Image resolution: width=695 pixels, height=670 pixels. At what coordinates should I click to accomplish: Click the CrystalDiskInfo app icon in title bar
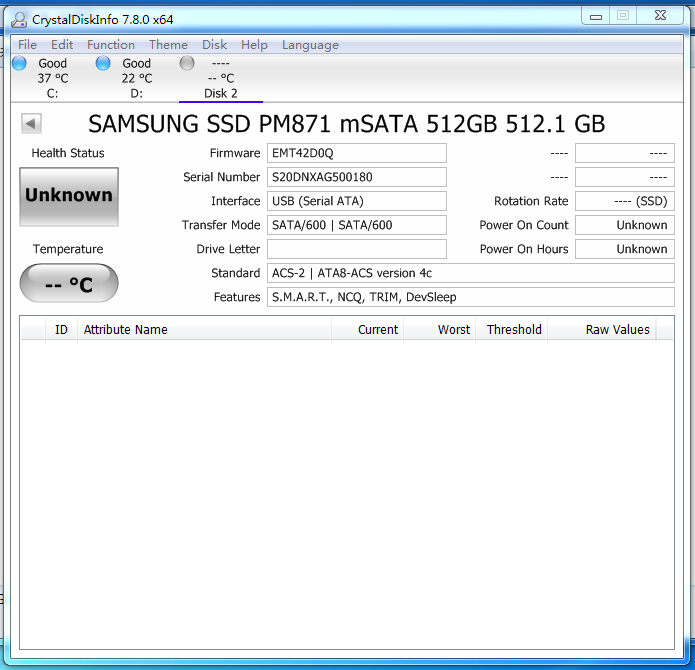pyautogui.click(x=19, y=19)
